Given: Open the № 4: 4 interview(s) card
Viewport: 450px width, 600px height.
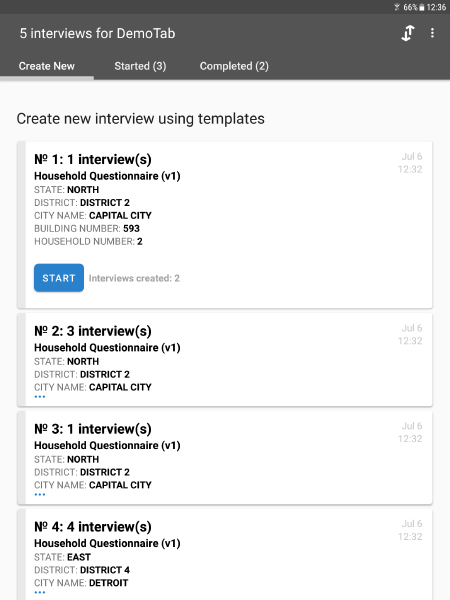Looking at the screenshot, I should tap(225, 555).
